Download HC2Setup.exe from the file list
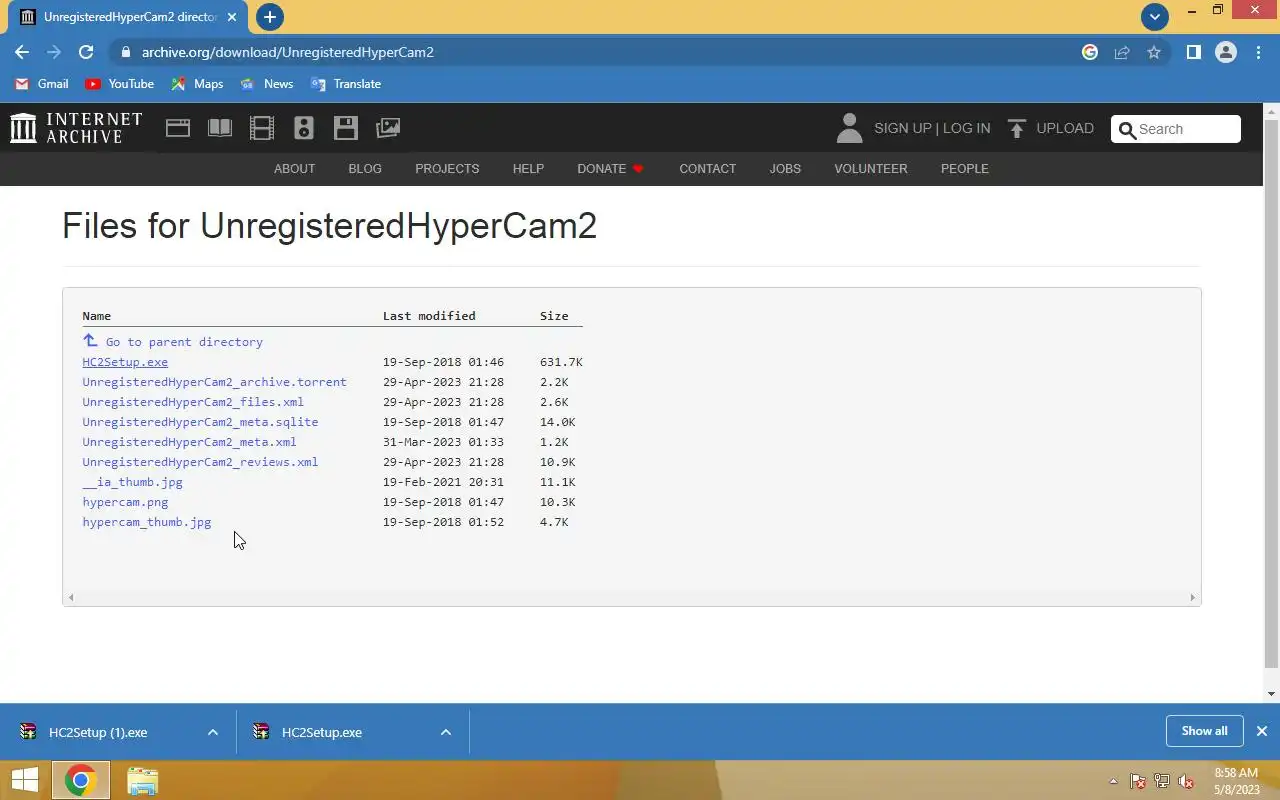 pos(125,362)
